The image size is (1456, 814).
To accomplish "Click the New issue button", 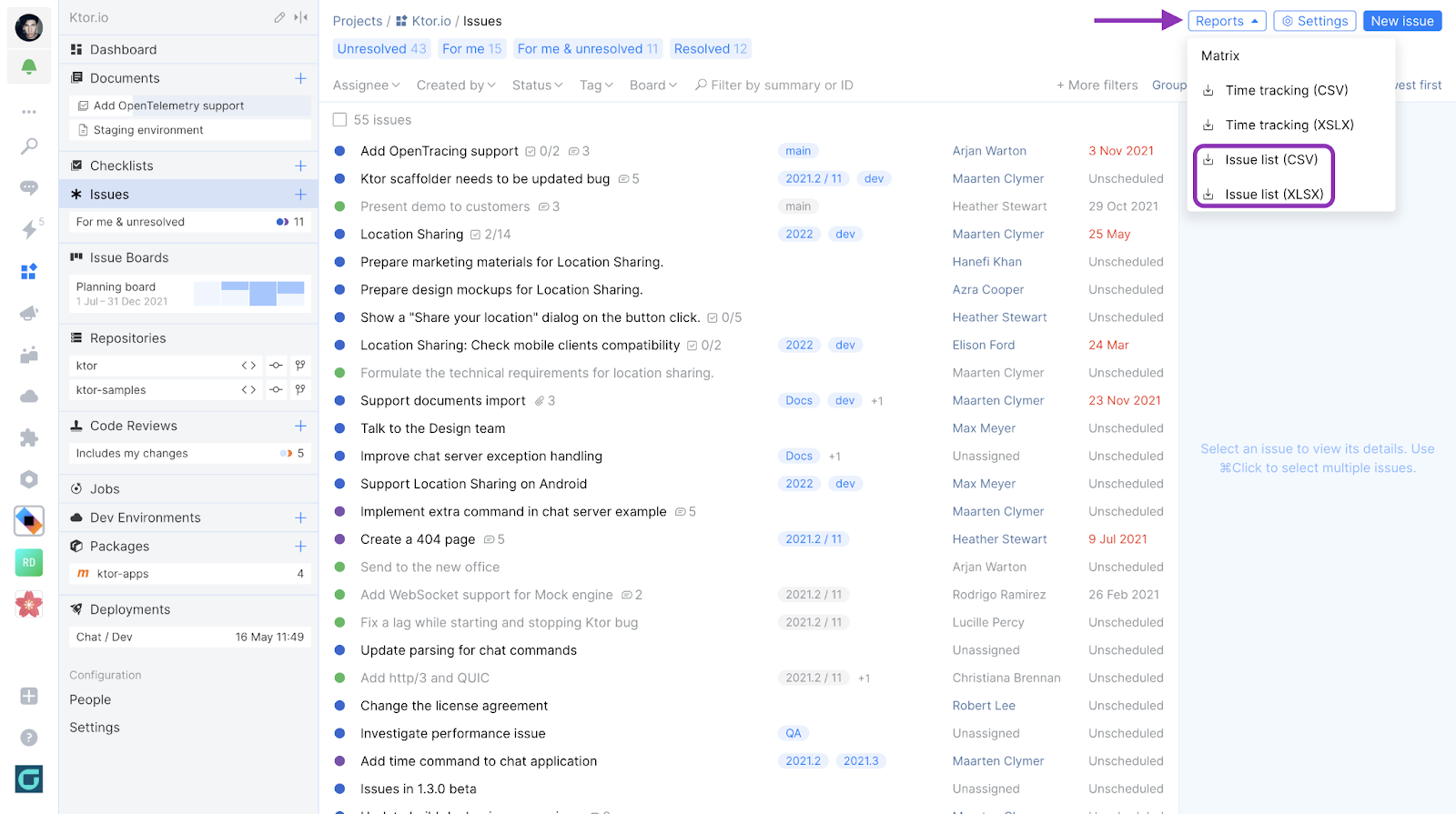I will point(1402,21).
